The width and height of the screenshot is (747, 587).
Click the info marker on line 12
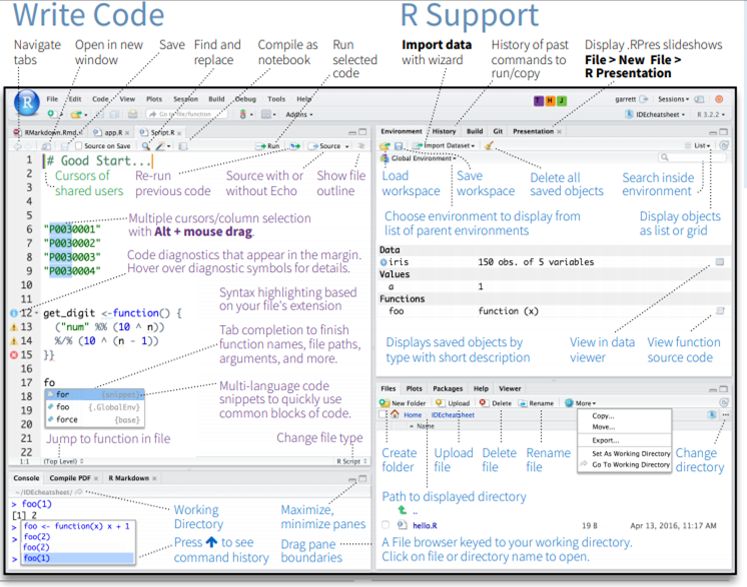tap(14, 313)
